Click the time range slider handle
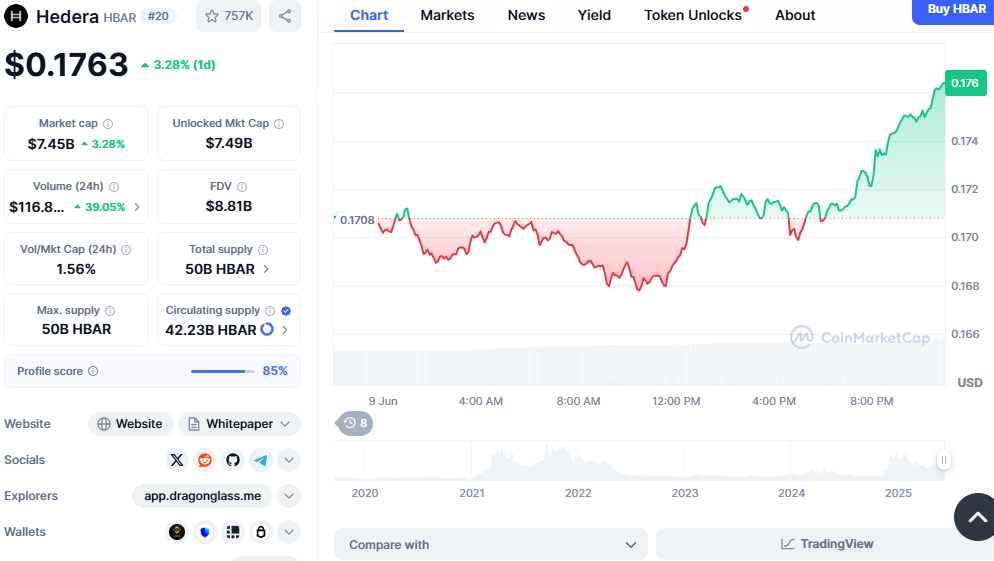The width and height of the screenshot is (994, 561). [943, 460]
